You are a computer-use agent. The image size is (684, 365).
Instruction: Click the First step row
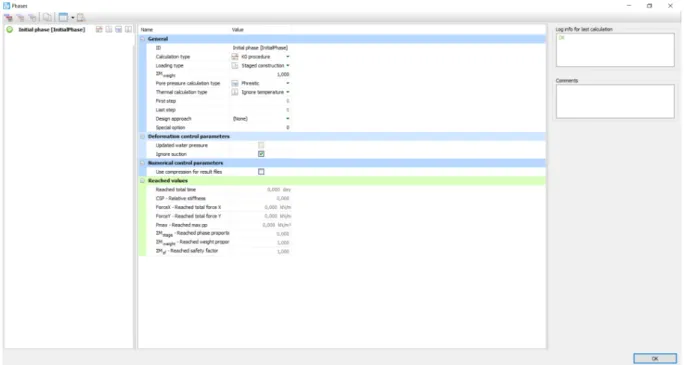[x=219, y=101]
